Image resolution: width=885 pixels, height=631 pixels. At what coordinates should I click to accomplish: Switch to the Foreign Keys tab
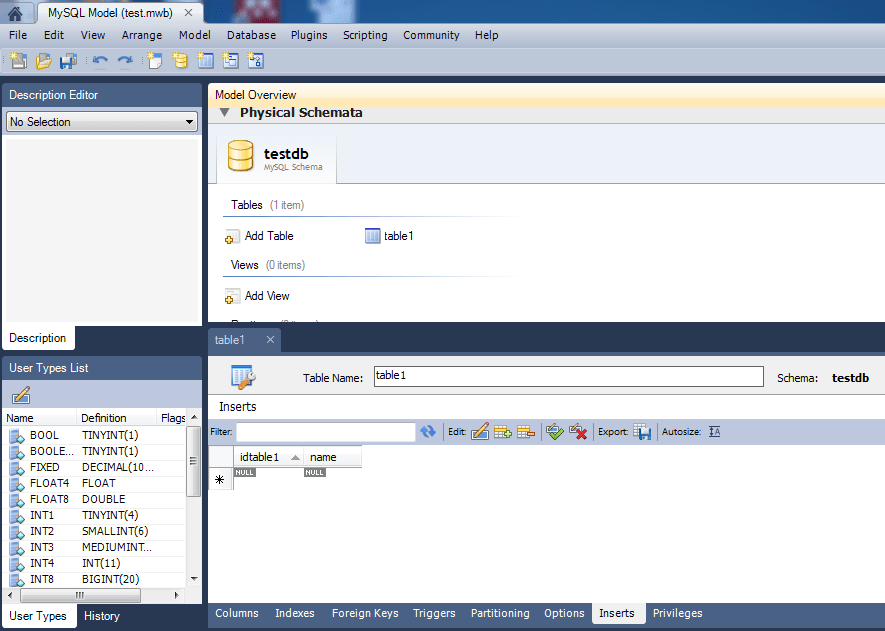[365, 613]
